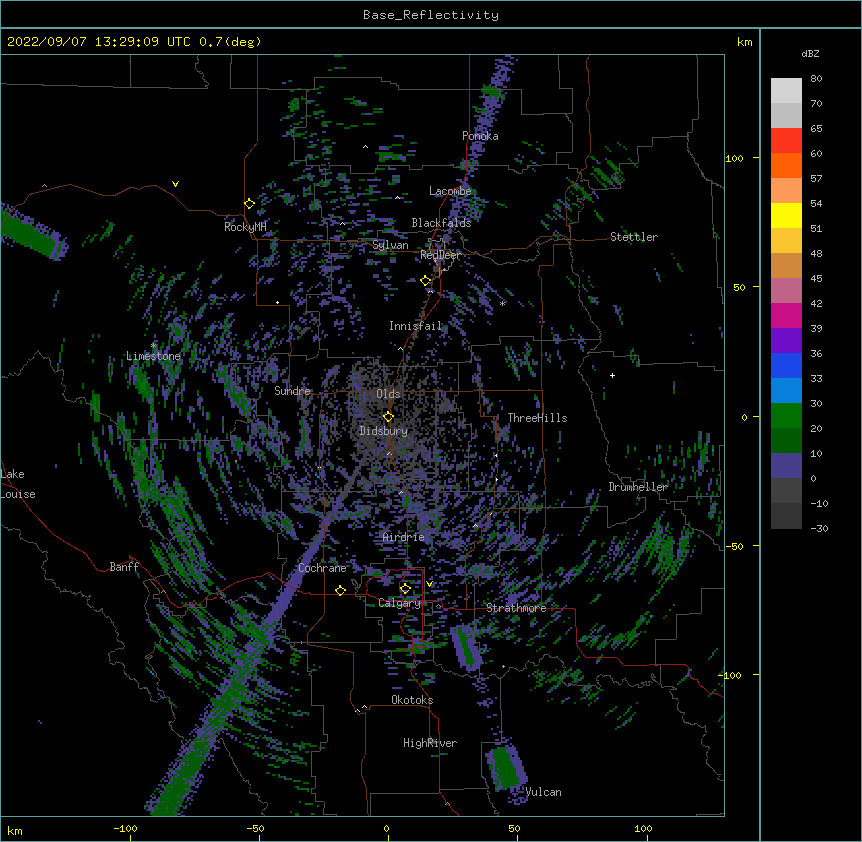
Task: Select the Okotoks label
Action: pyautogui.click(x=412, y=700)
